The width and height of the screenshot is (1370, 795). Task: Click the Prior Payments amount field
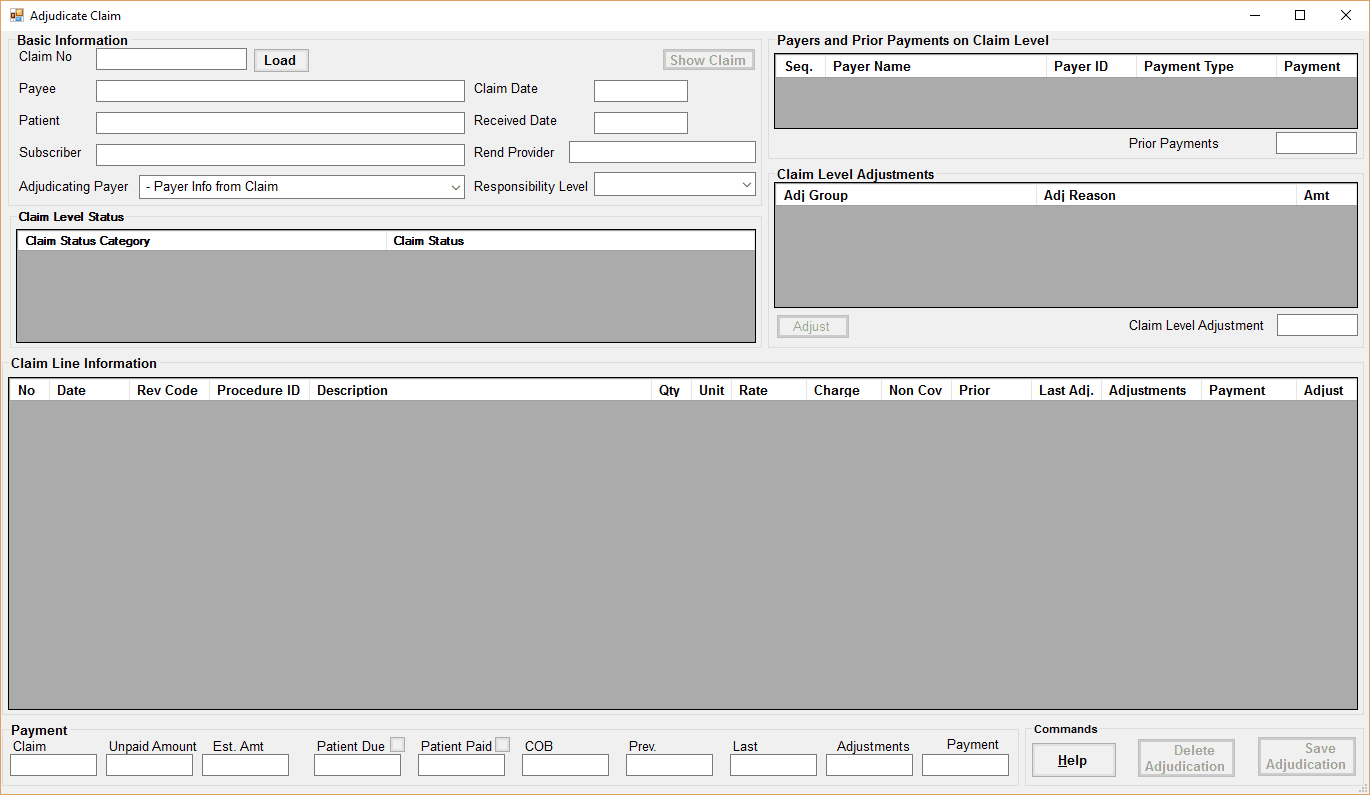tap(1316, 142)
